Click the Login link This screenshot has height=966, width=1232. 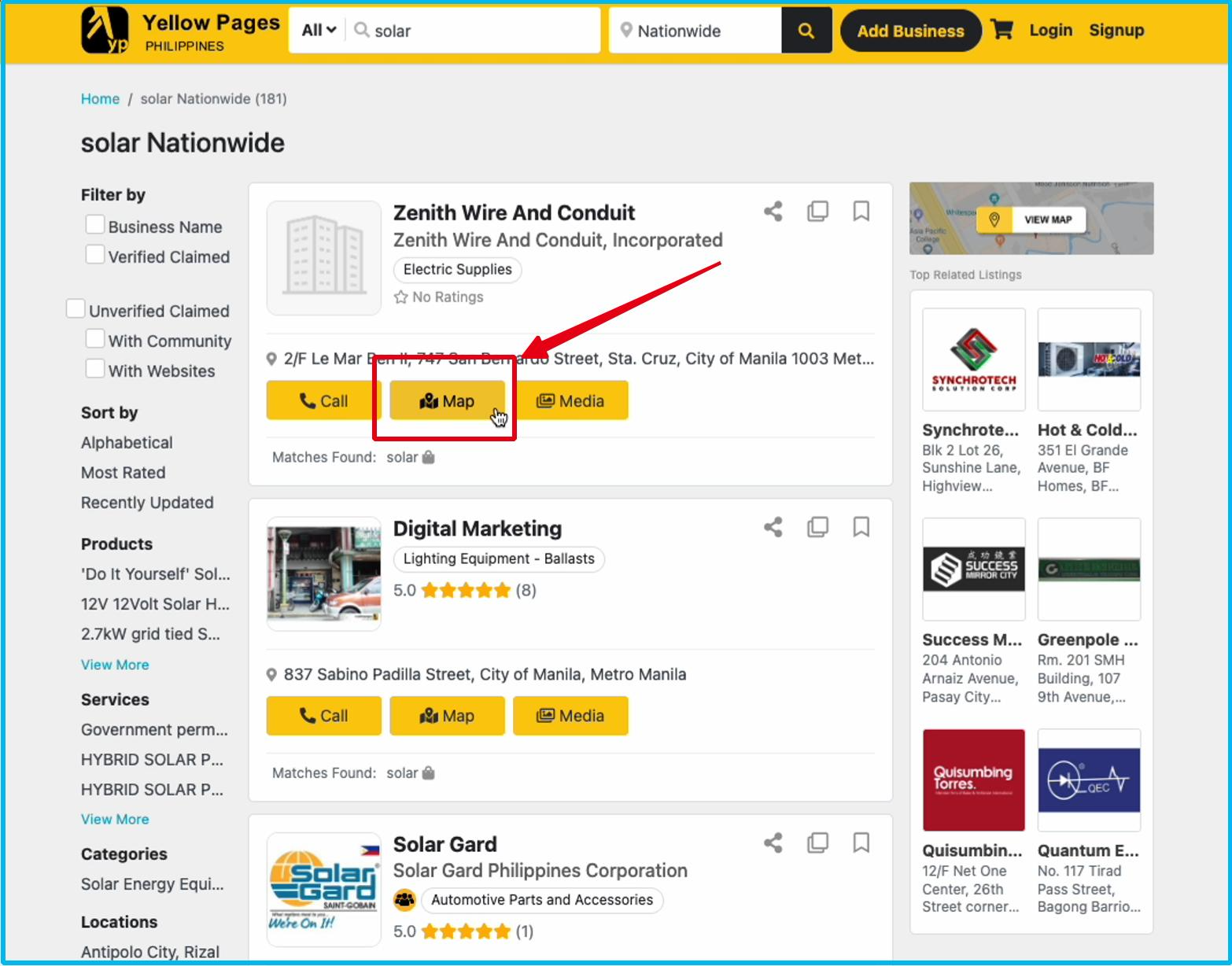[x=1050, y=30]
